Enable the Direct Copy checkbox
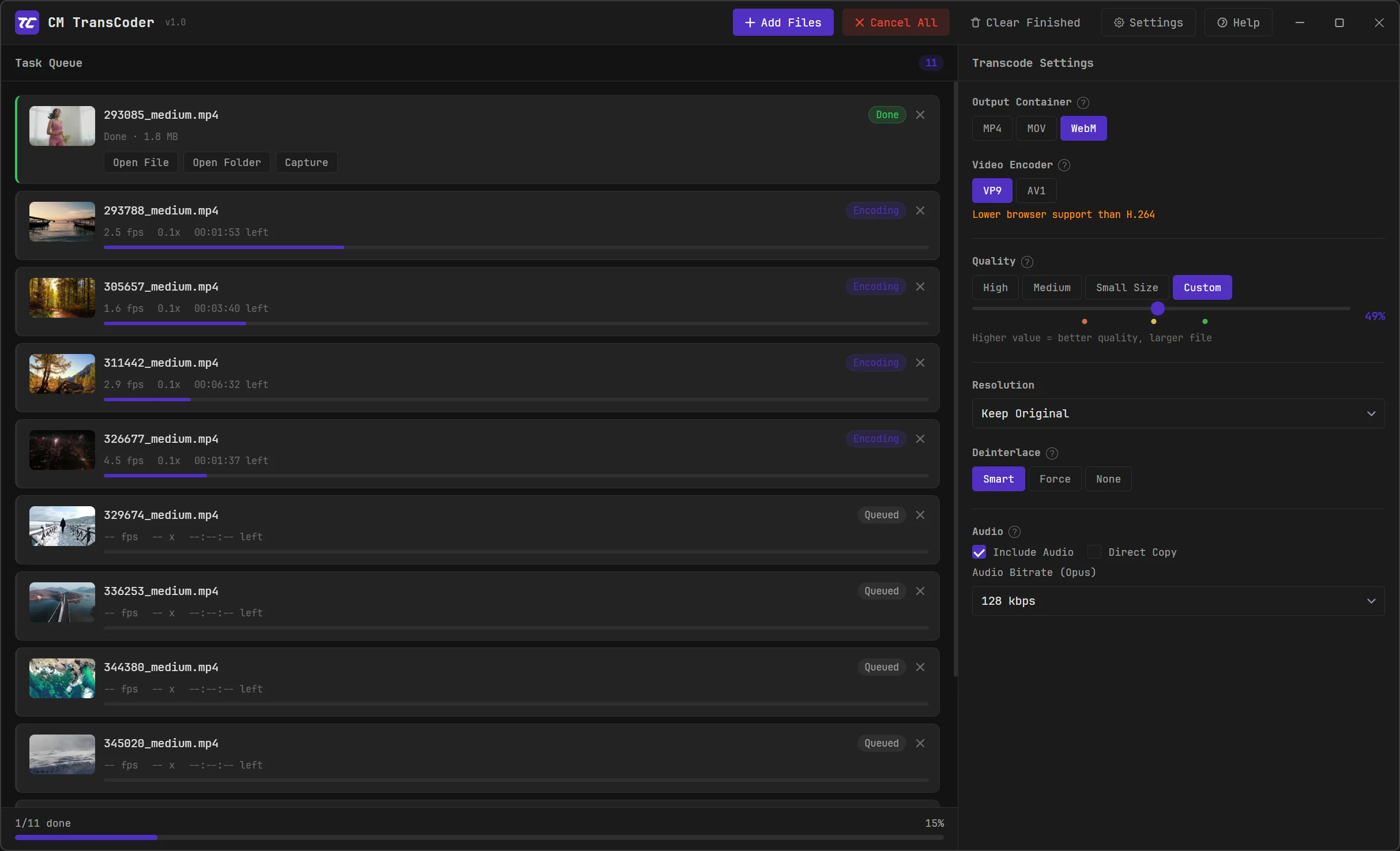 (1094, 552)
